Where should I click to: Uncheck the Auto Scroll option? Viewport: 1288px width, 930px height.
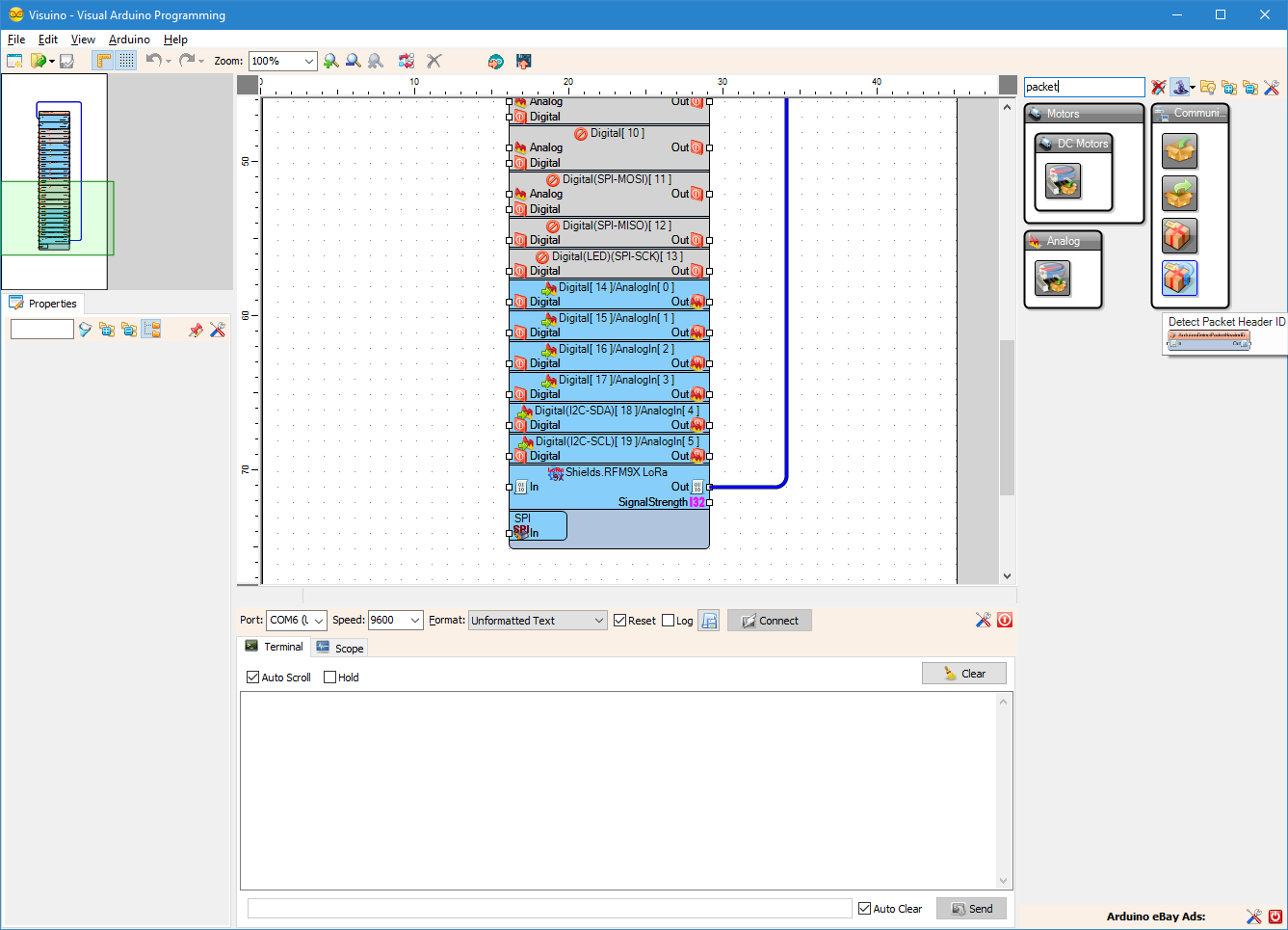(x=252, y=677)
